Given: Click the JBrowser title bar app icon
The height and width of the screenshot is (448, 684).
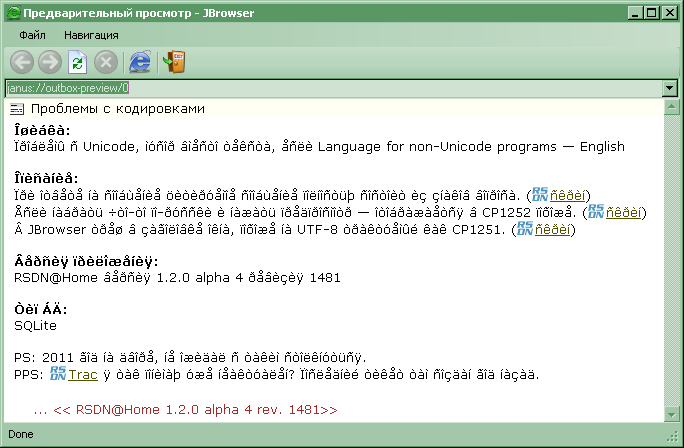Looking at the screenshot, I should point(11,12).
